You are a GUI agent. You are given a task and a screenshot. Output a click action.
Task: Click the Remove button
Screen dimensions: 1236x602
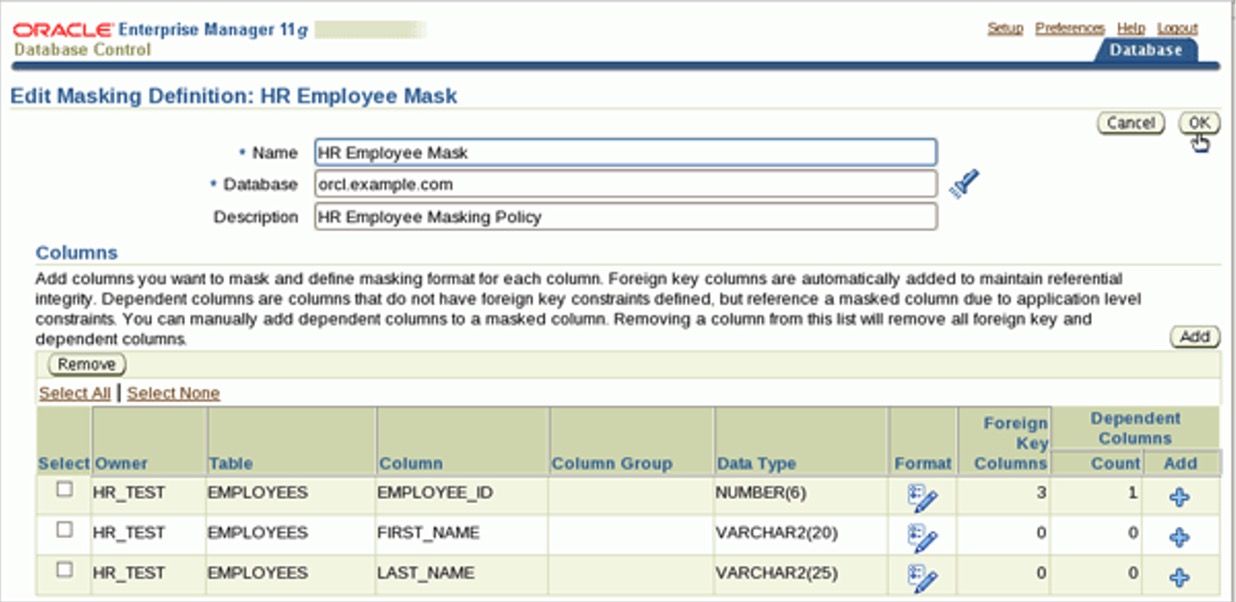tap(86, 365)
